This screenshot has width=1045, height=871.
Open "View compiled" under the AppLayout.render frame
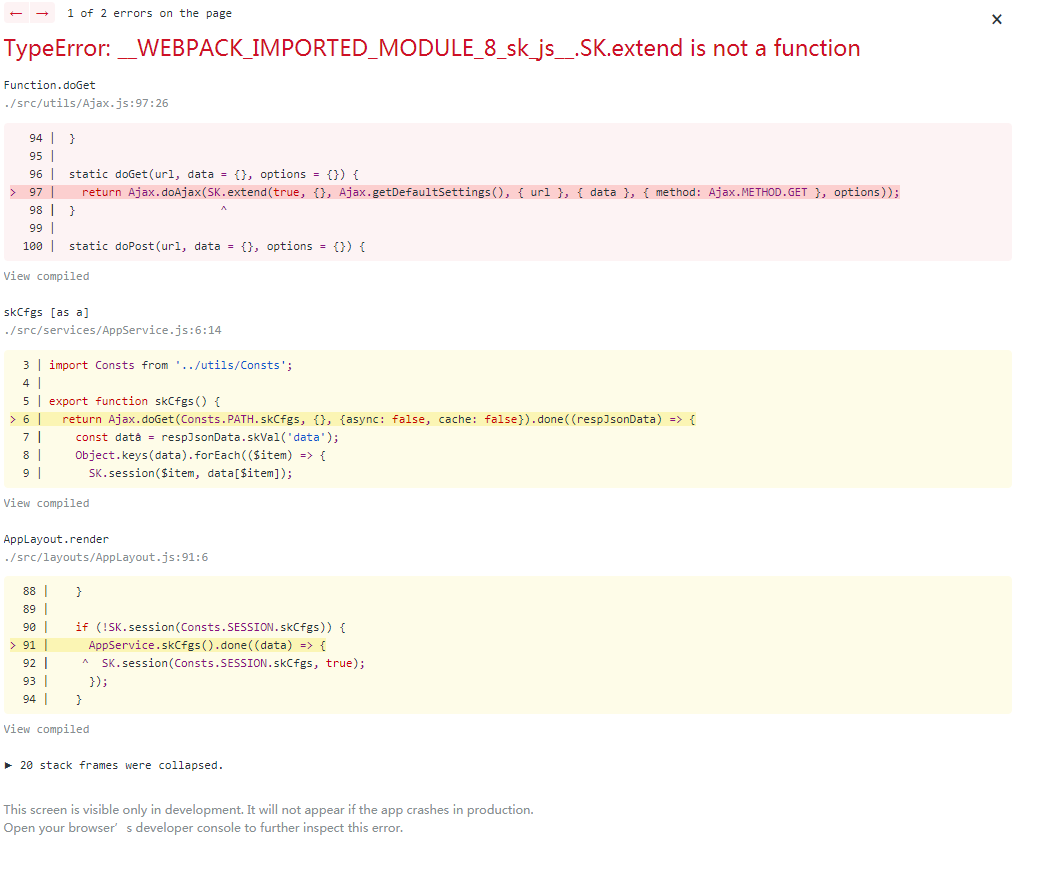(x=46, y=729)
